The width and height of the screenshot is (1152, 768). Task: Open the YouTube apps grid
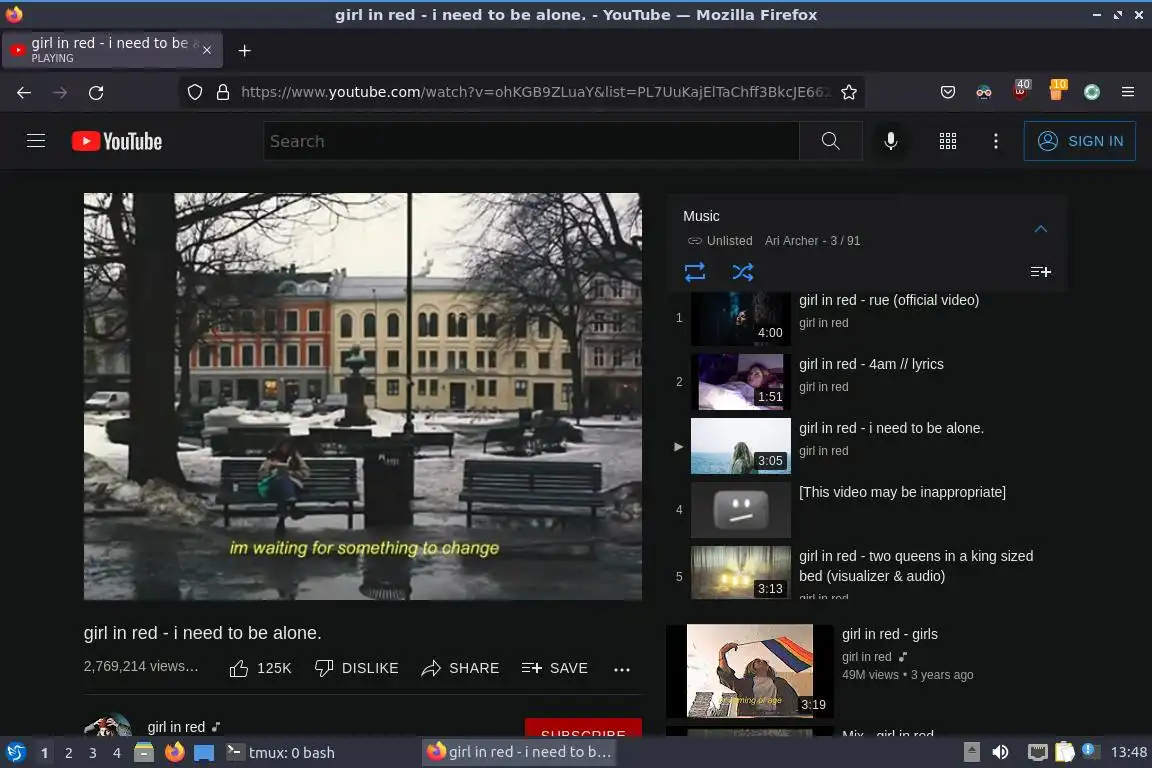(x=948, y=141)
